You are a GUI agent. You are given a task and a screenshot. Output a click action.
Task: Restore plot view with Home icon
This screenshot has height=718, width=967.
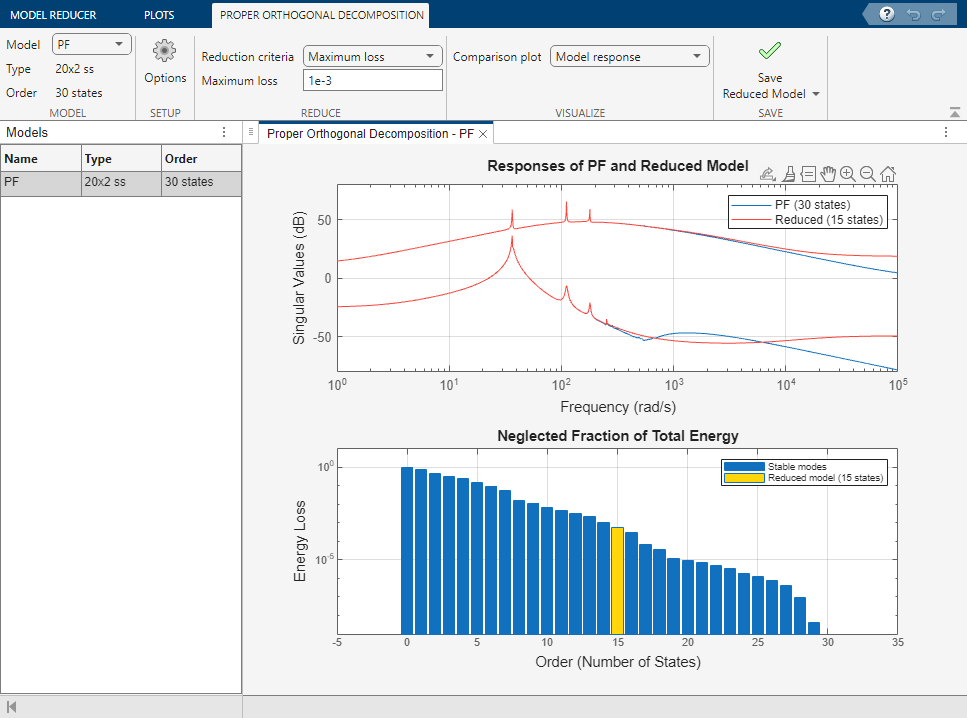pos(888,174)
